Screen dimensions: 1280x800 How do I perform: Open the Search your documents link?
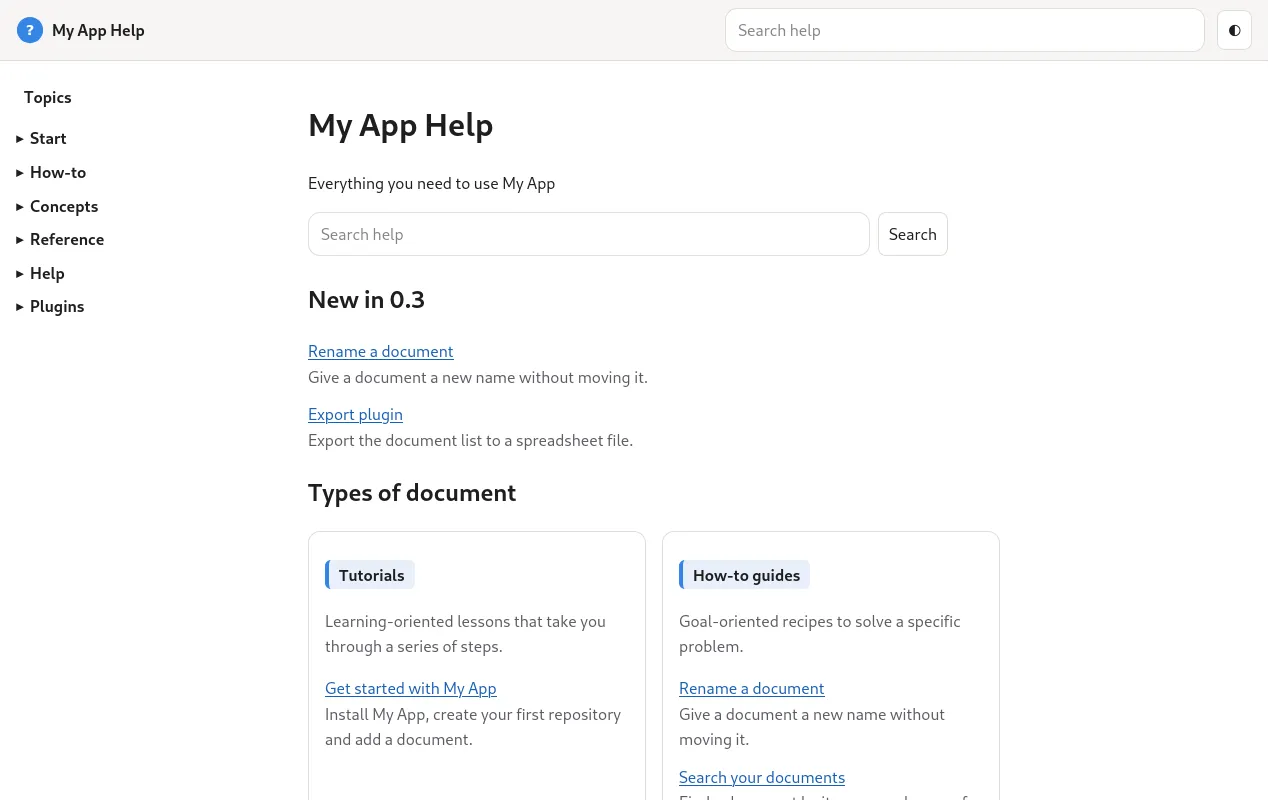tap(761, 777)
